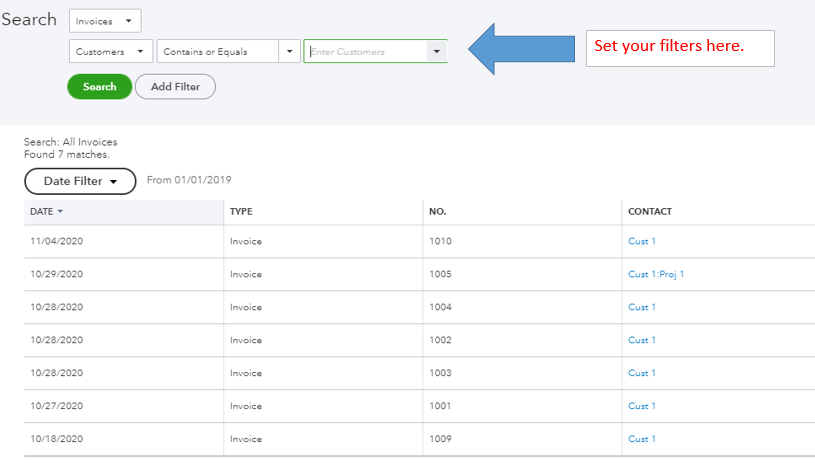Open the Customers filter field dropdown

pyautogui.click(x=110, y=51)
